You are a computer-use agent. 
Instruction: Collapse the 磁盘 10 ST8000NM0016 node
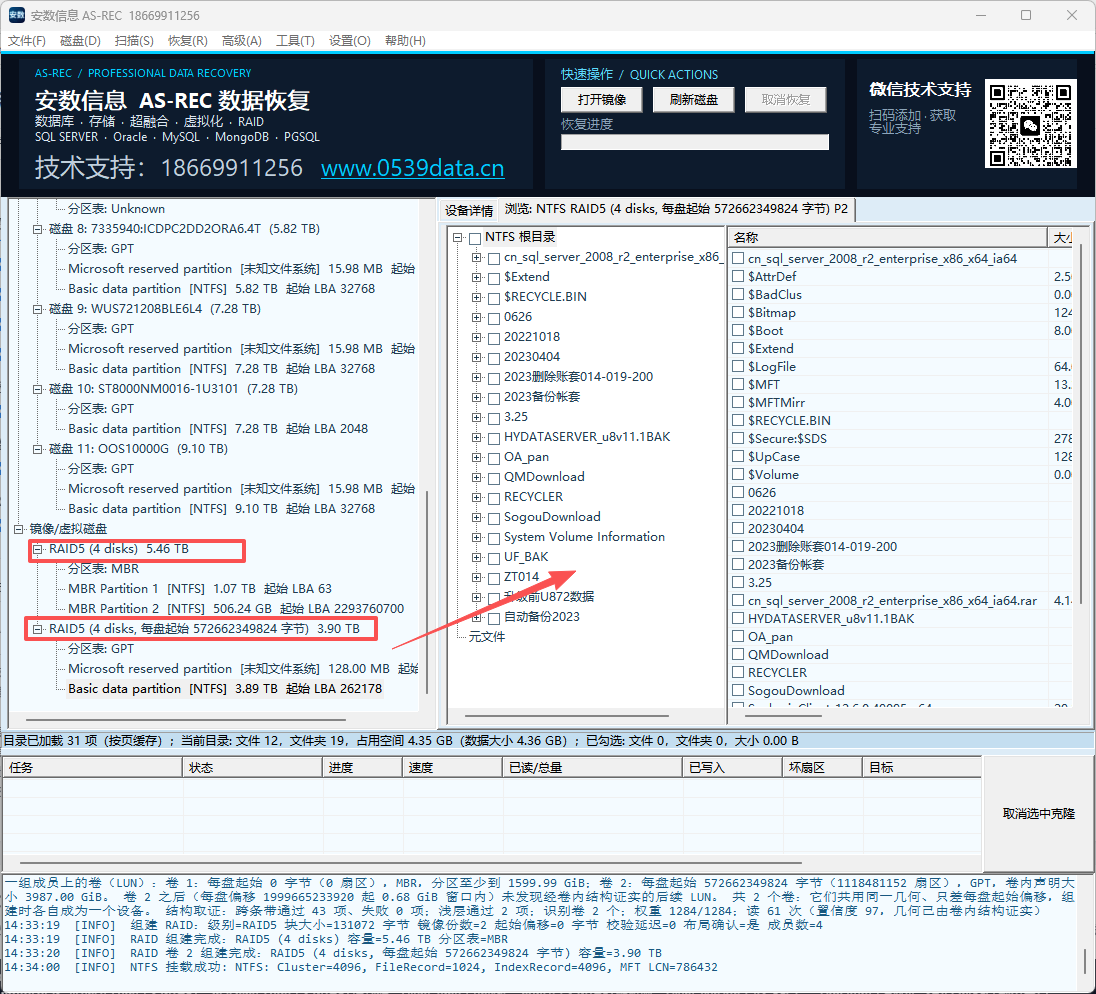pyautogui.click(x=38, y=389)
